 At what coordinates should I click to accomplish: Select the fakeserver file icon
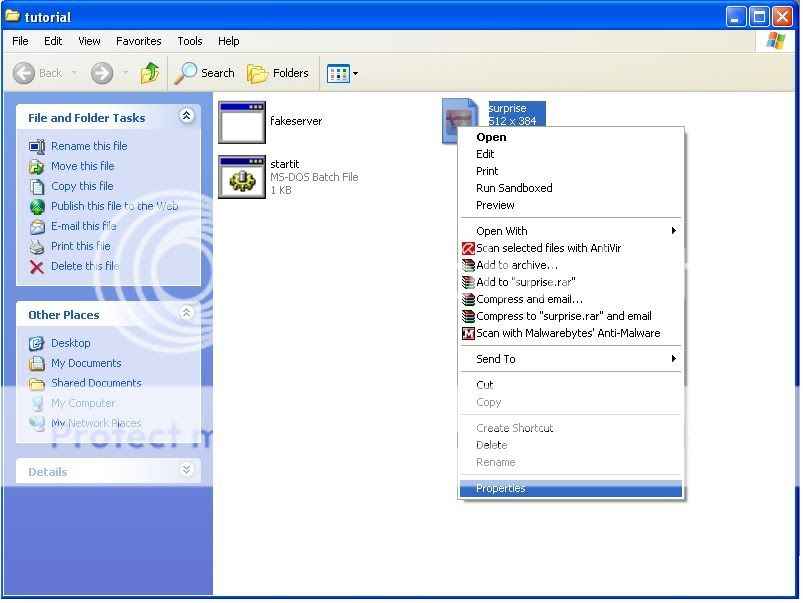click(242, 122)
